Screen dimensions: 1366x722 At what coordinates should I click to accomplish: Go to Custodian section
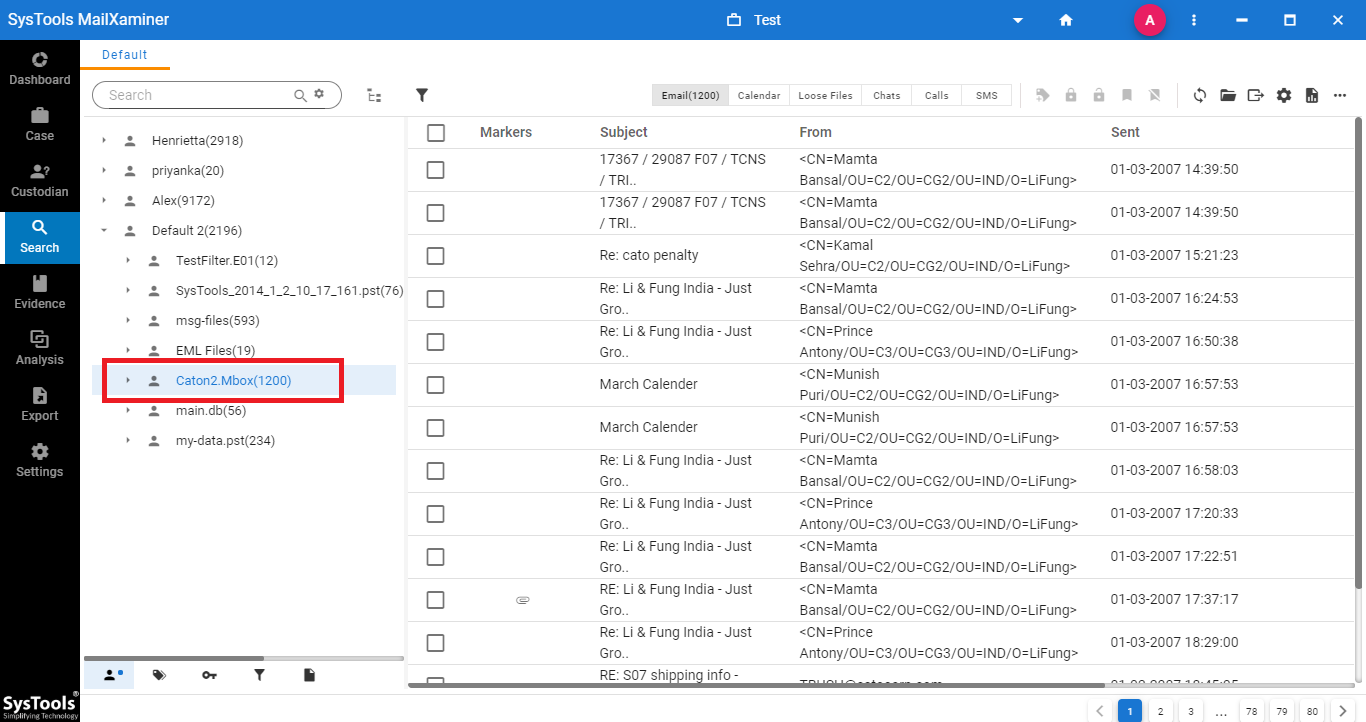(40, 180)
